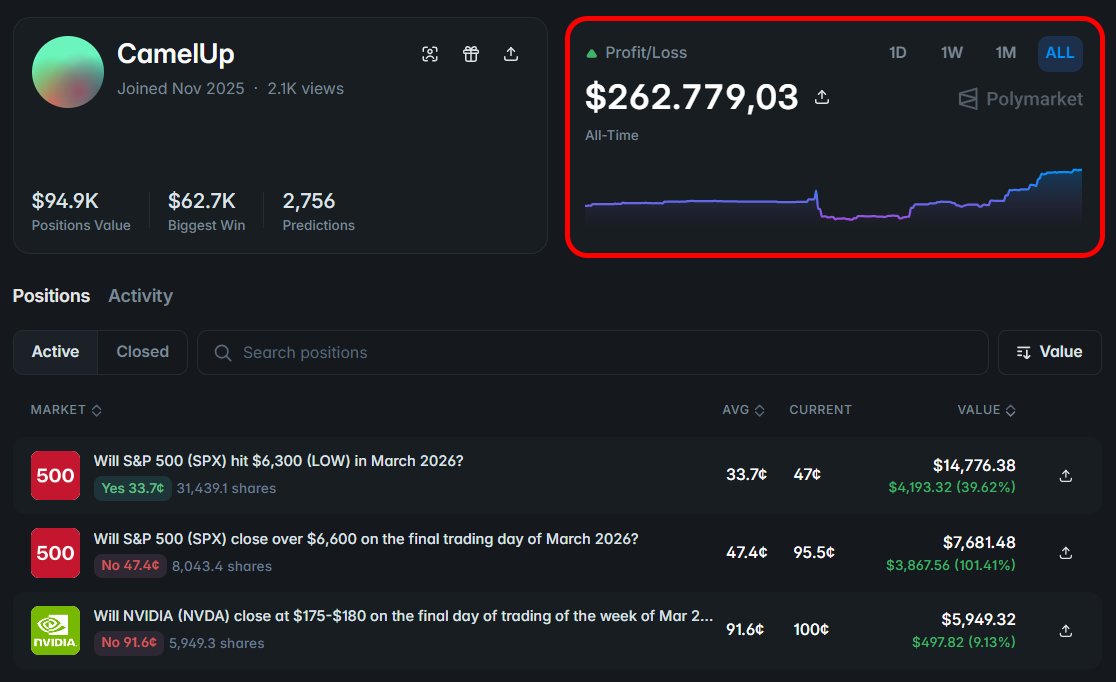Select the ALL profit/loss range
The width and height of the screenshot is (1116, 682).
[1060, 53]
